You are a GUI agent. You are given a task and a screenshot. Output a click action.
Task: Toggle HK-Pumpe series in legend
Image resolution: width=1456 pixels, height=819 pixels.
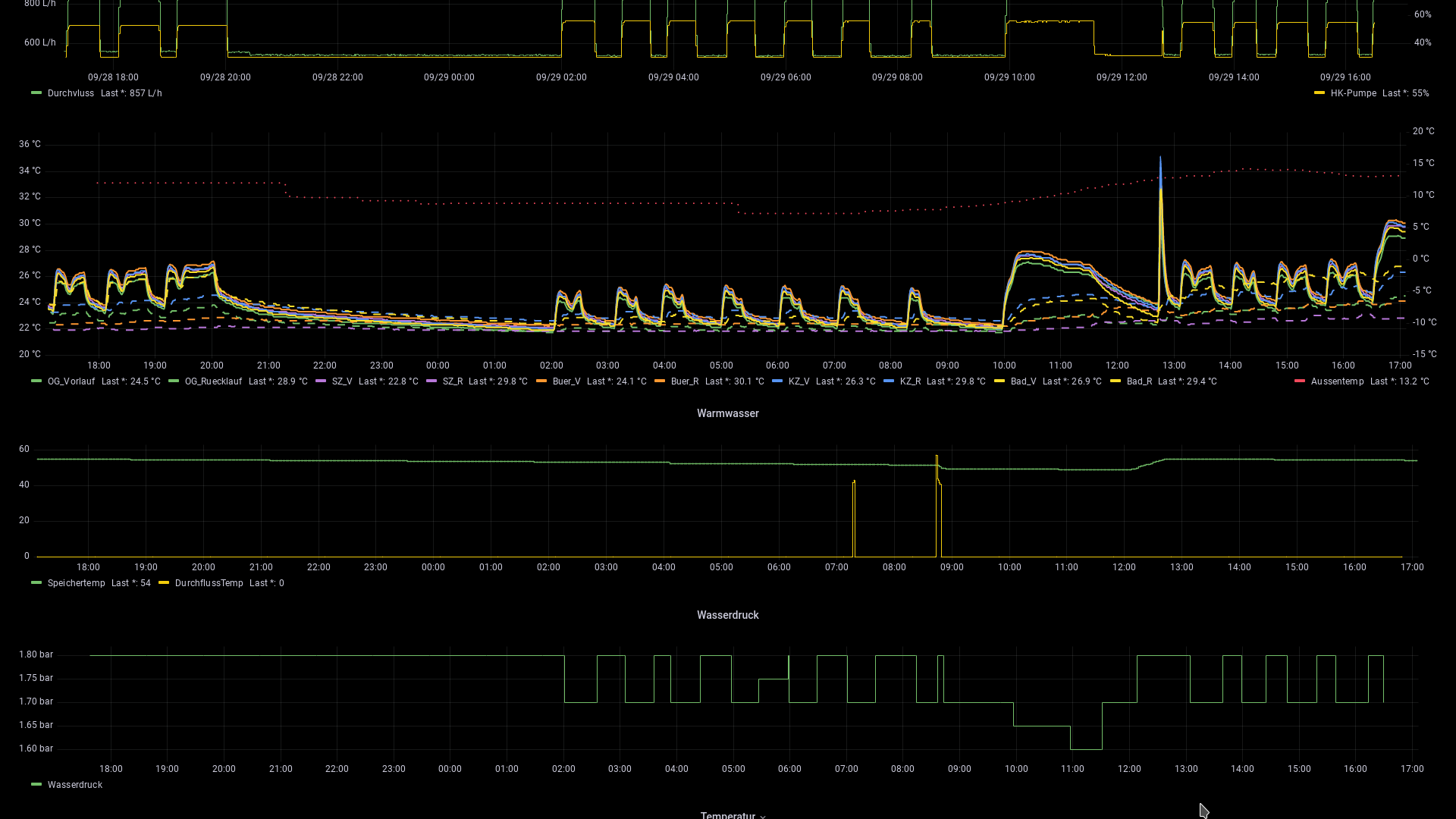pyautogui.click(x=1353, y=93)
